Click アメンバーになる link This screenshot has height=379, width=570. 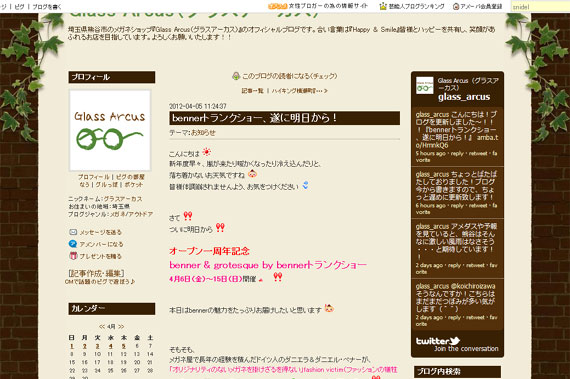coord(101,244)
